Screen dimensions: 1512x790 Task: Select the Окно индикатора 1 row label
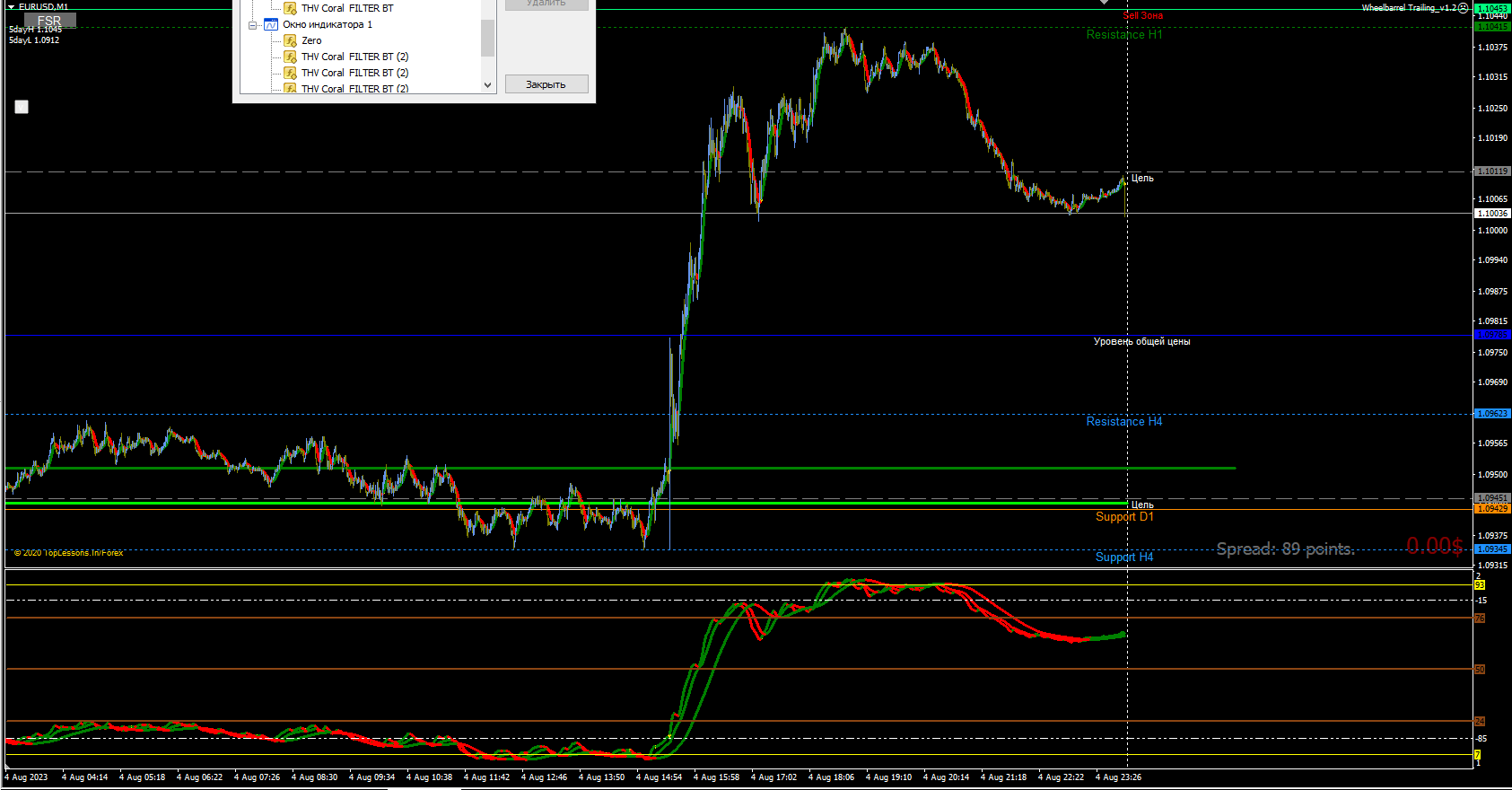pos(328,24)
